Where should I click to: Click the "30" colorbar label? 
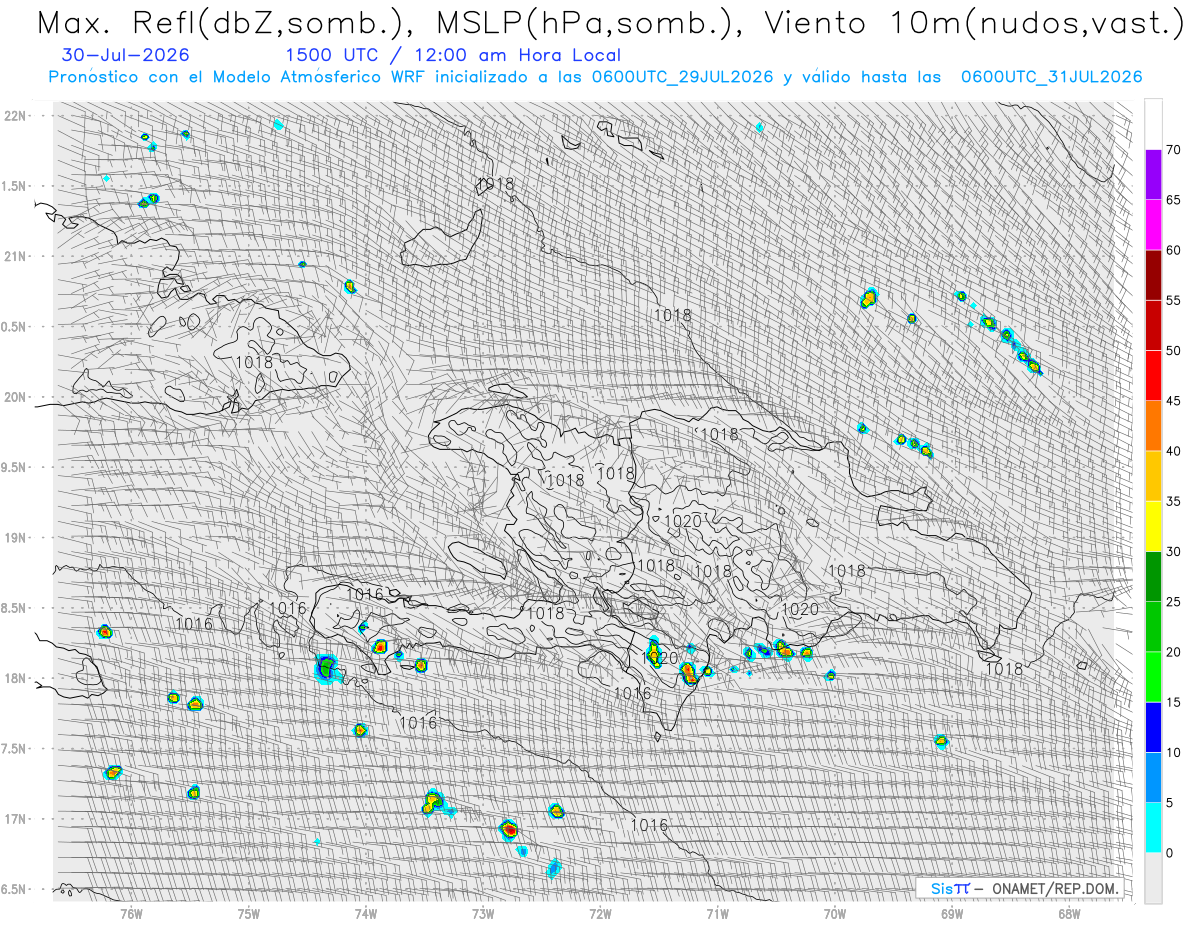1173,551
